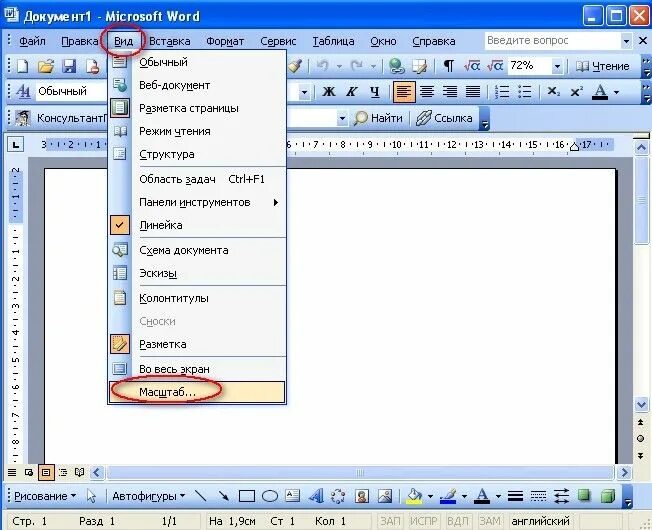Open Drawing toolbar font color dropdown
Viewport: 652px width, 530px height.
point(498,496)
